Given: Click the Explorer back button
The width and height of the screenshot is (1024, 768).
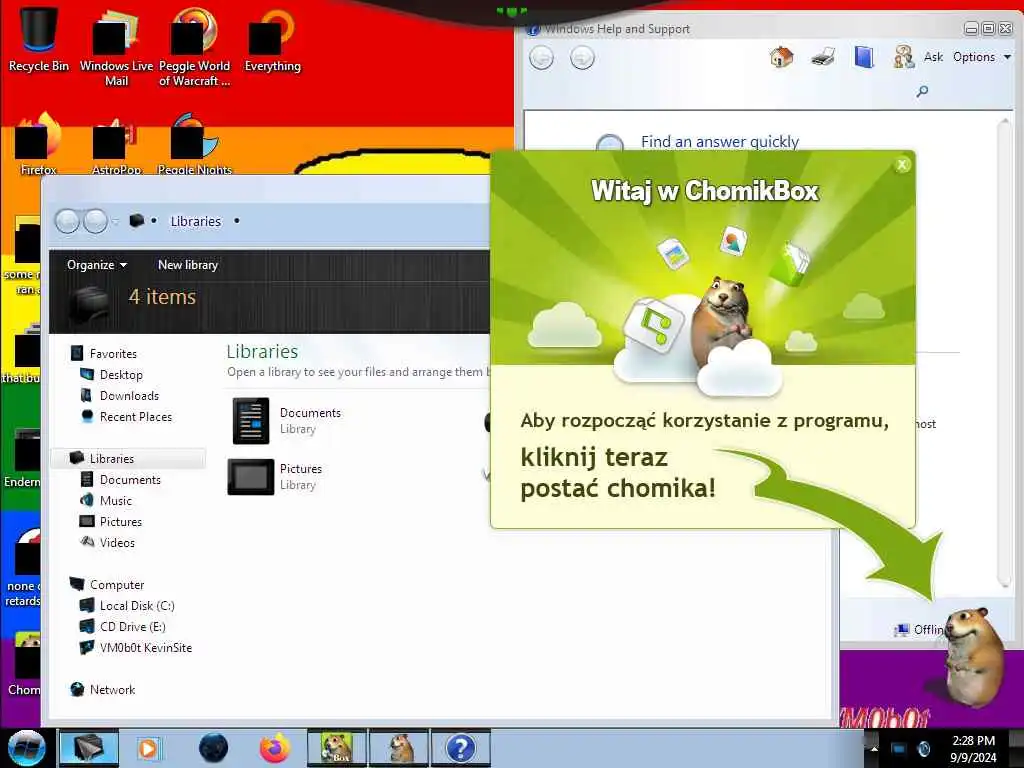Looking at the screenshot, I should coord(67,221).
